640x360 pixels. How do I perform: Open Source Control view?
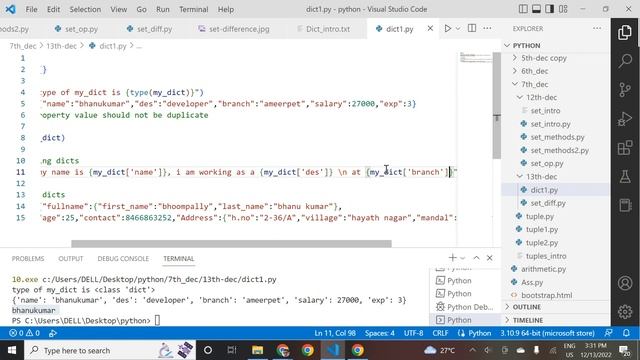[625, 90]
